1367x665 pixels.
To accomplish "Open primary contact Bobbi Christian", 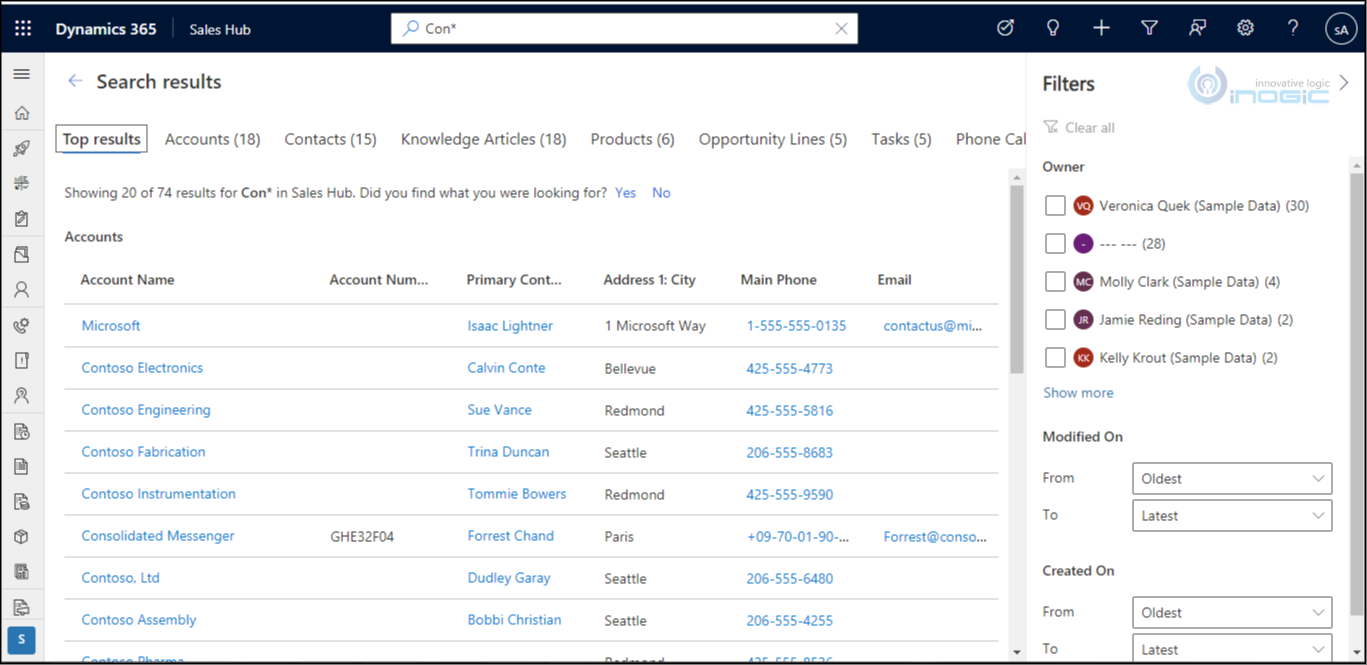I will point(514,620).
